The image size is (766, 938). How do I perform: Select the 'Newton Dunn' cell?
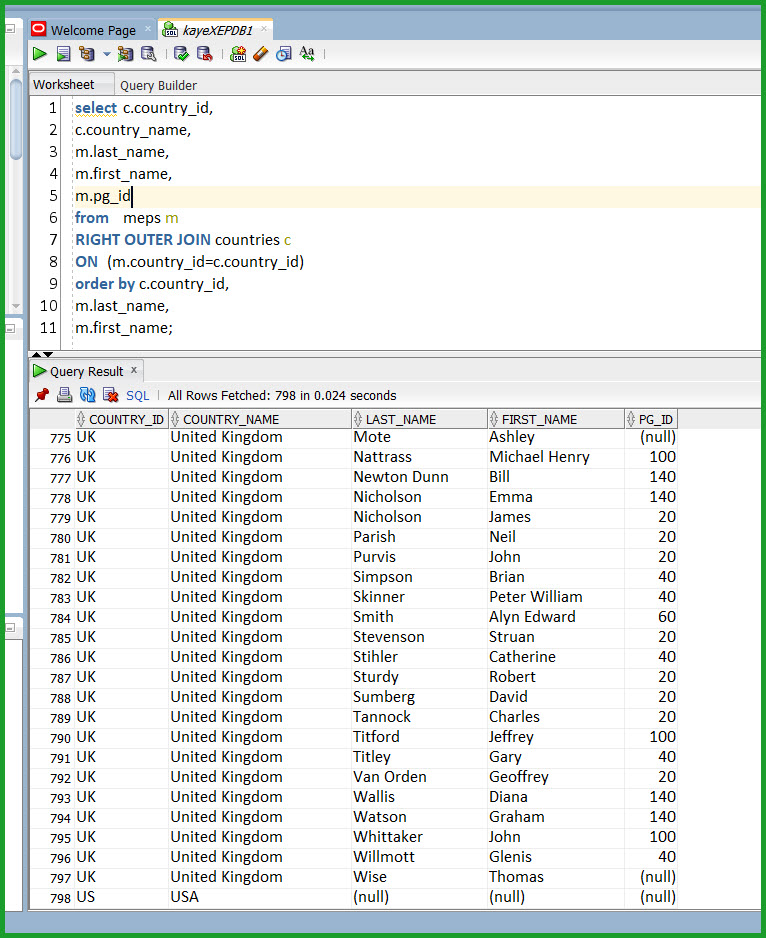[x=420, y=477]
